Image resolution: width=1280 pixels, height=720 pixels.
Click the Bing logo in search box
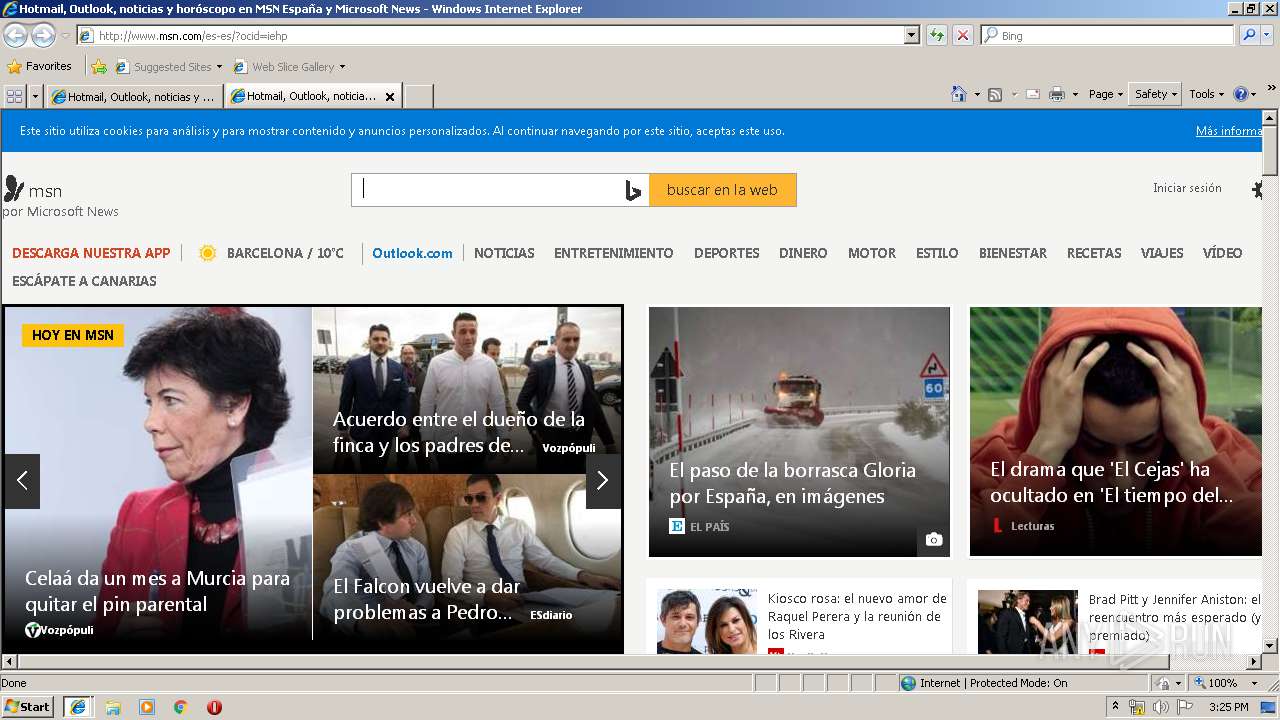tap(632, 190)
